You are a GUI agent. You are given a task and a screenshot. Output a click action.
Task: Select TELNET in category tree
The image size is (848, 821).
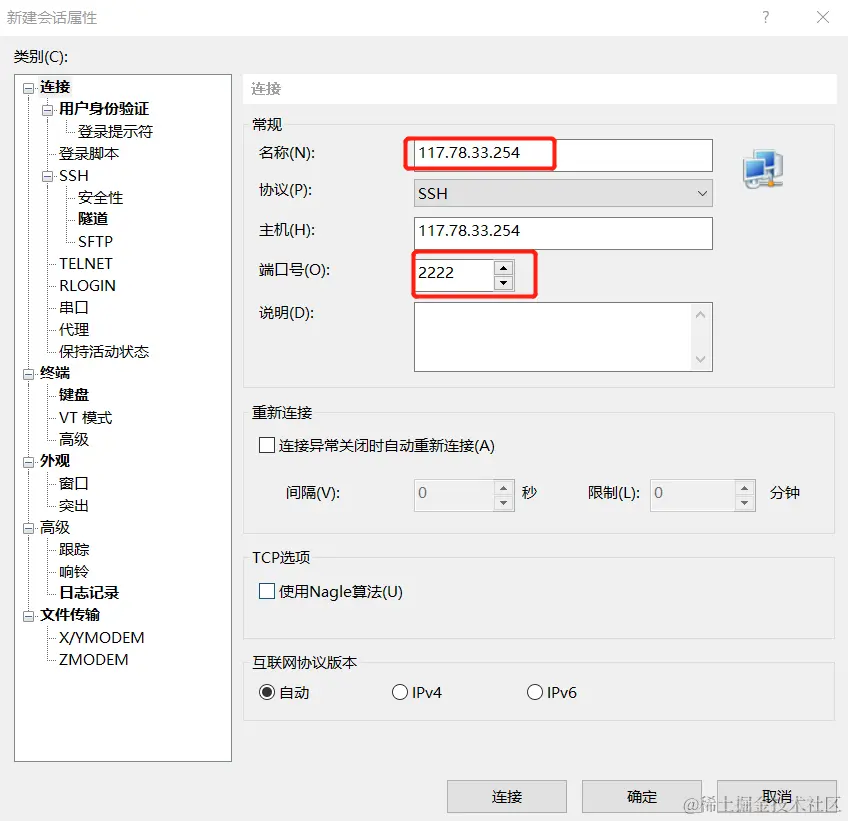point(86,263)
